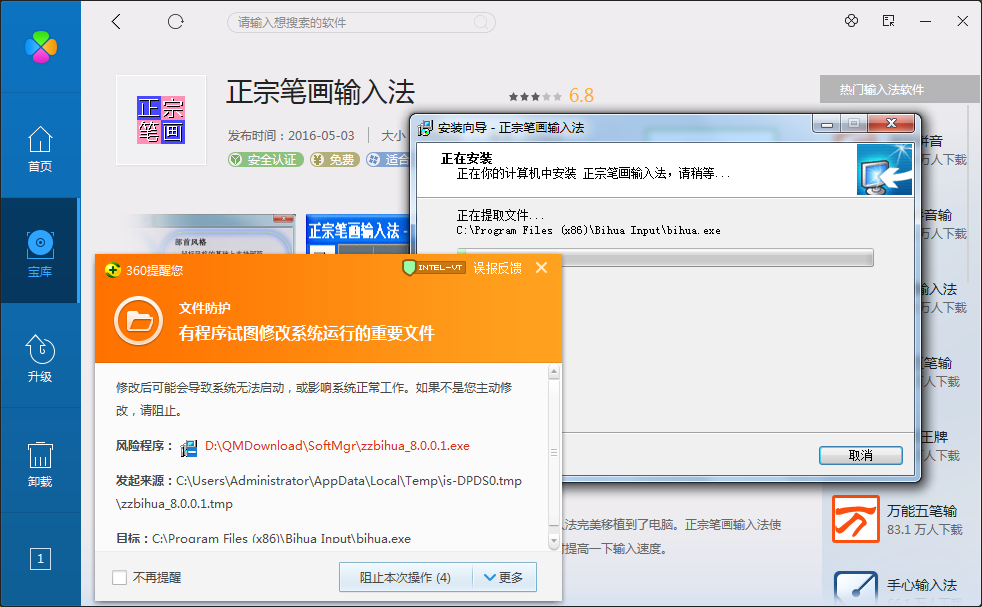
Task: Click the 误报反馈 link
Action: point(497,268)
